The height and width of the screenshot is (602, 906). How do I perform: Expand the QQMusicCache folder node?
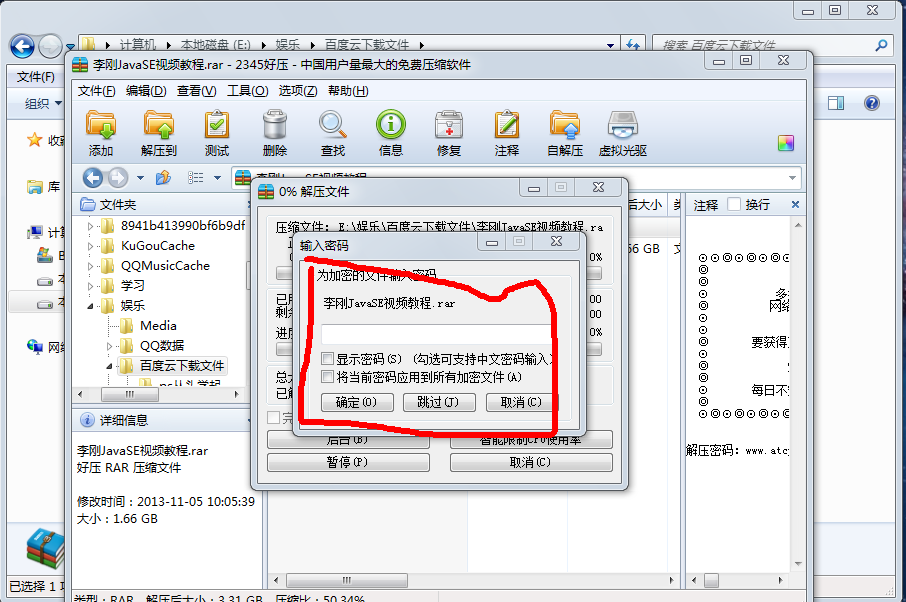[90, 266]
